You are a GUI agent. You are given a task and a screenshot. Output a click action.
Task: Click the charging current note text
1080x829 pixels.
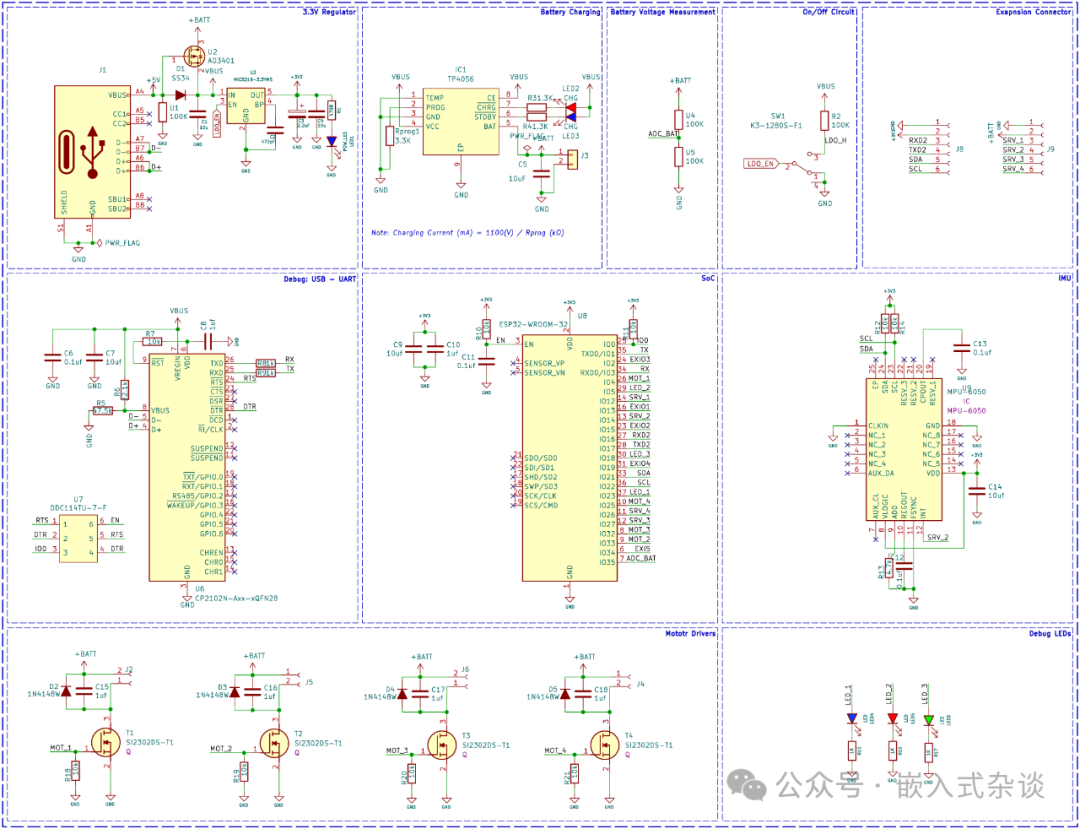click(x=468, y=233)
